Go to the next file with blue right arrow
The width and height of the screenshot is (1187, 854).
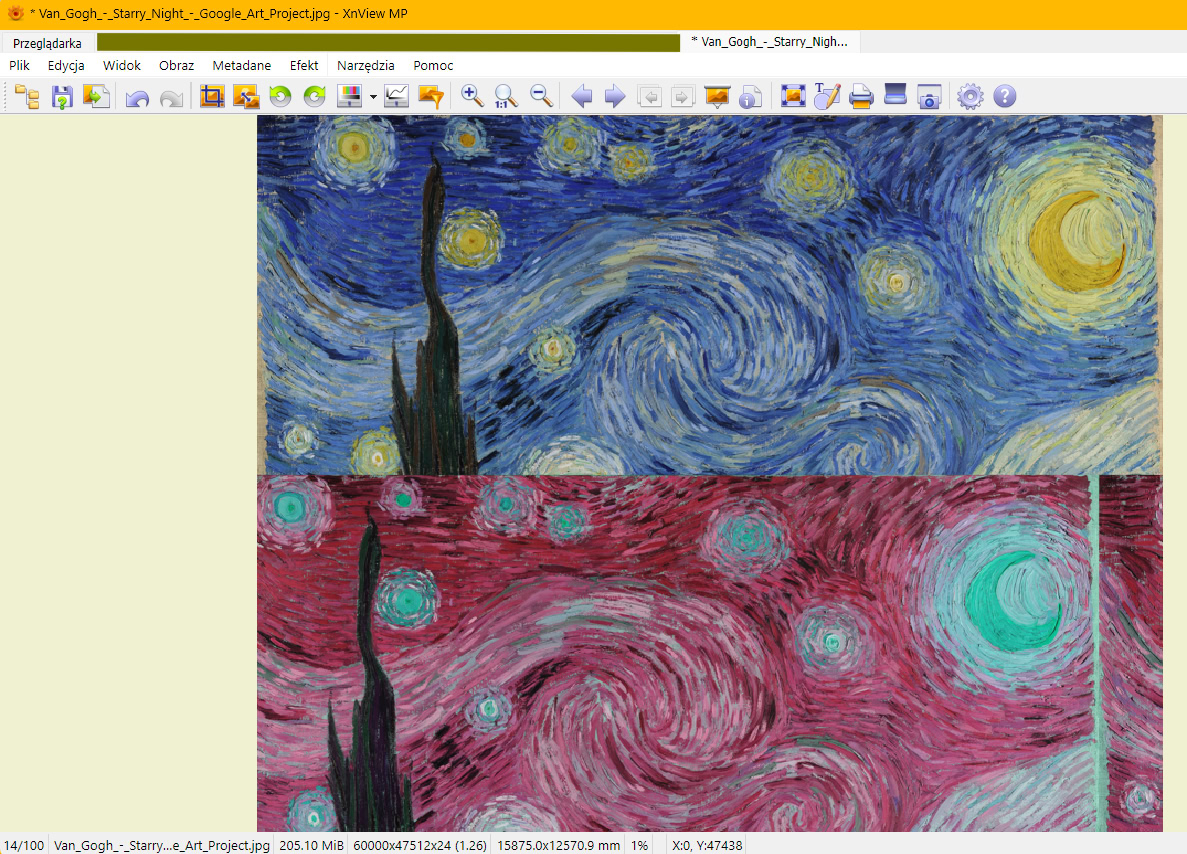coord(615,97)
